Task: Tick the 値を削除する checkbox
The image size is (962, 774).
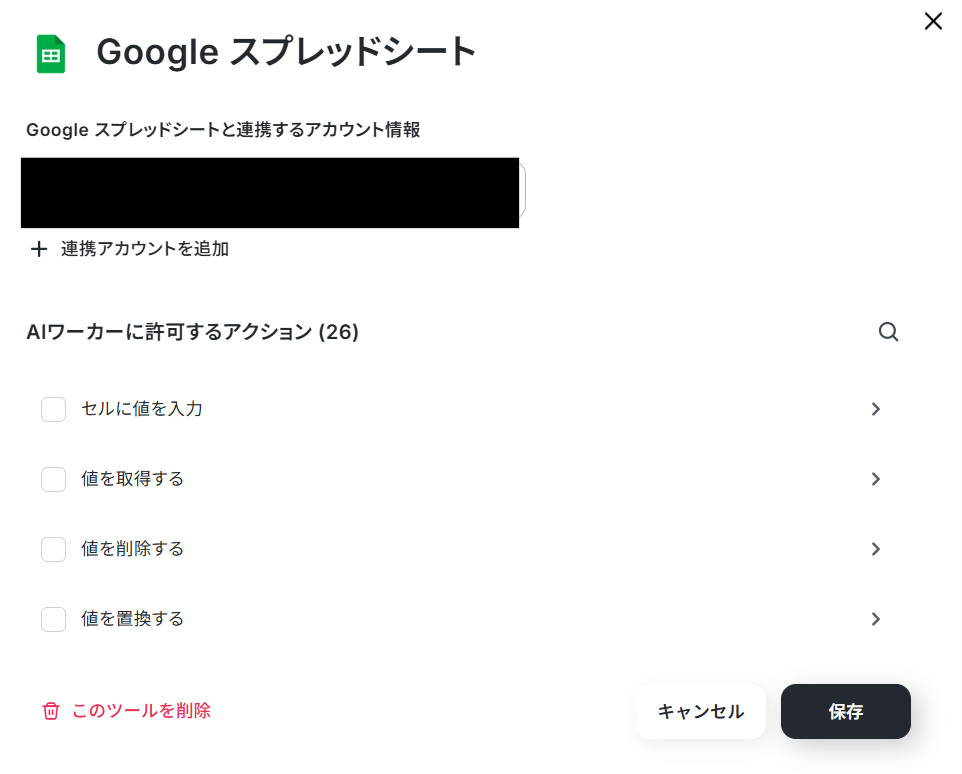Action: point(53,549)
